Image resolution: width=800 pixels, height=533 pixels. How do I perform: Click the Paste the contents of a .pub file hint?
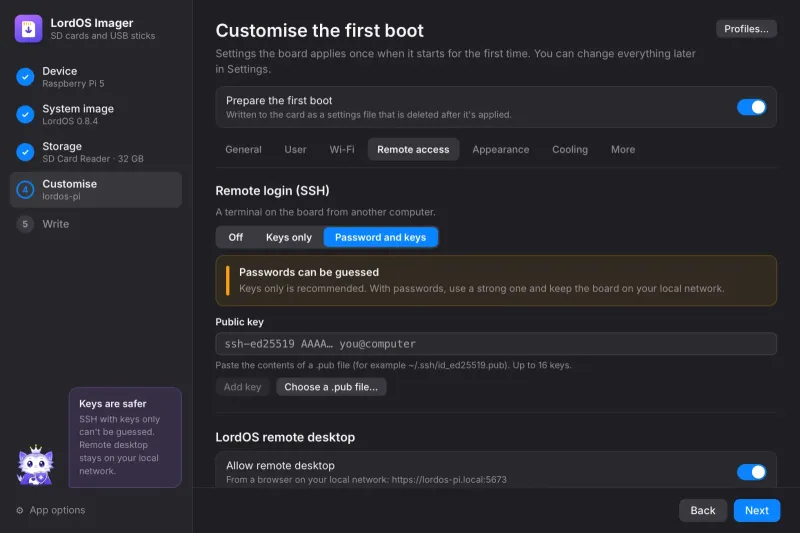point(393,365)
